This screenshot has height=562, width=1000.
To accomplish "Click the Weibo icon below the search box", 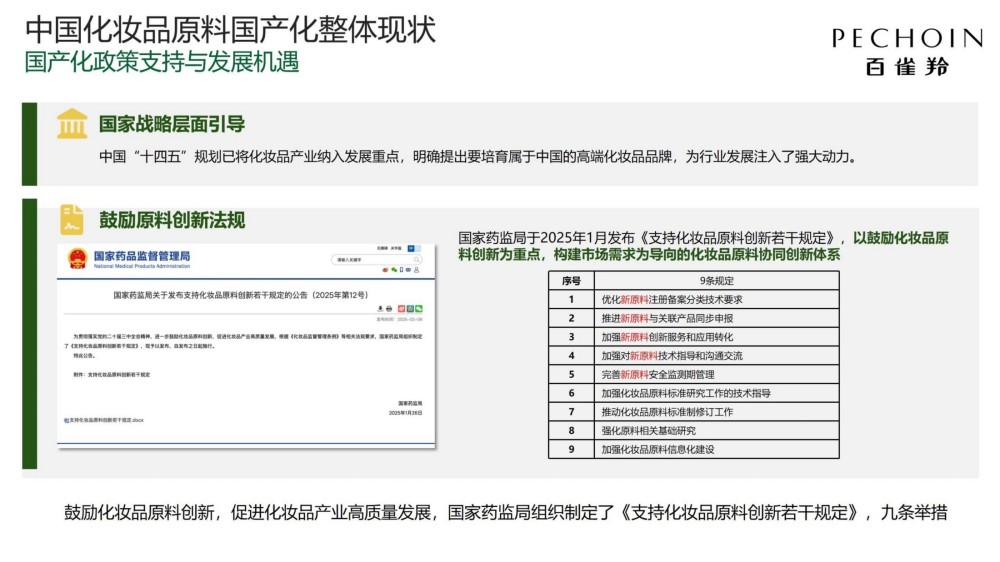I will (384, 270).
